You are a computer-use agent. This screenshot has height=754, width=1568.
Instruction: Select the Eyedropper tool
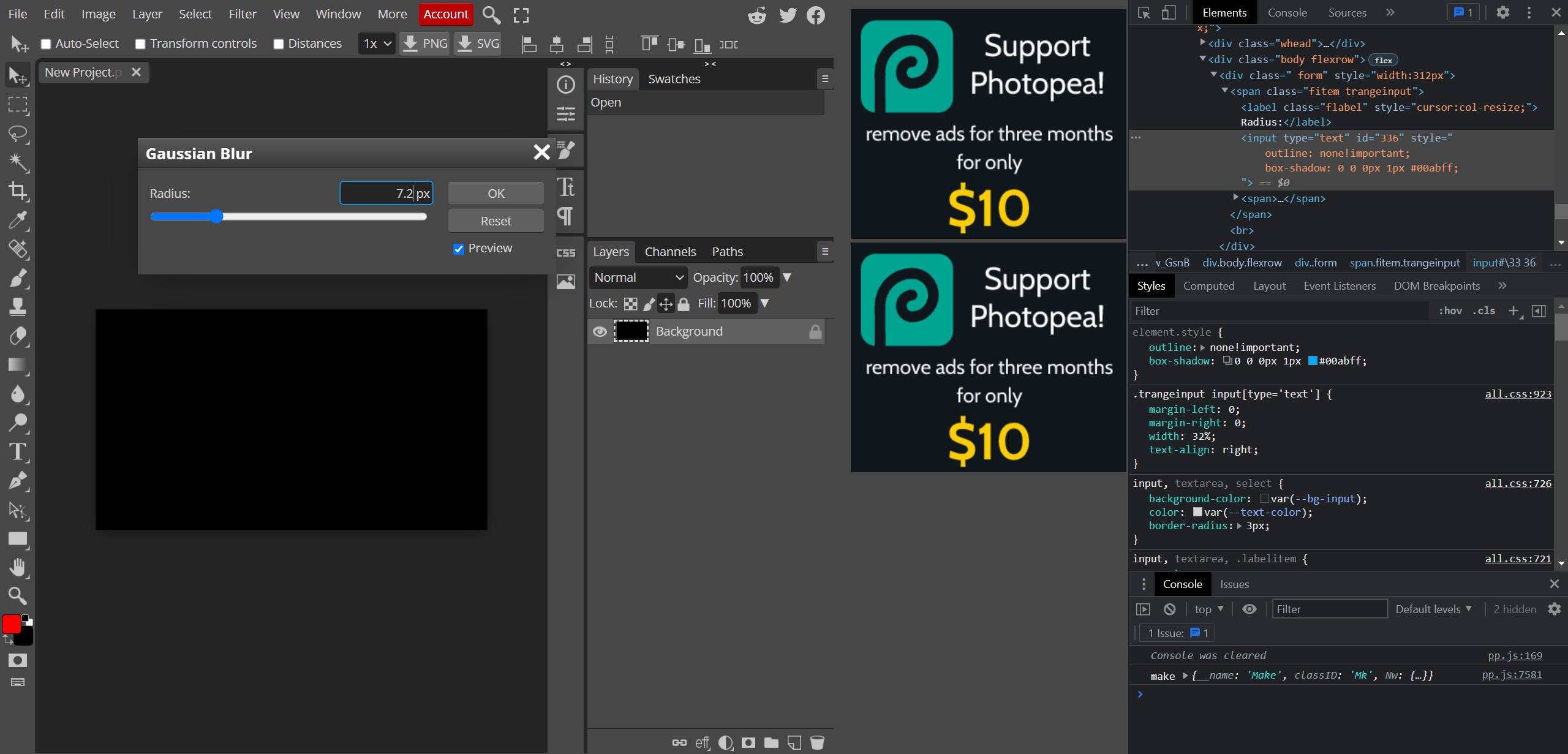[18, 221]
